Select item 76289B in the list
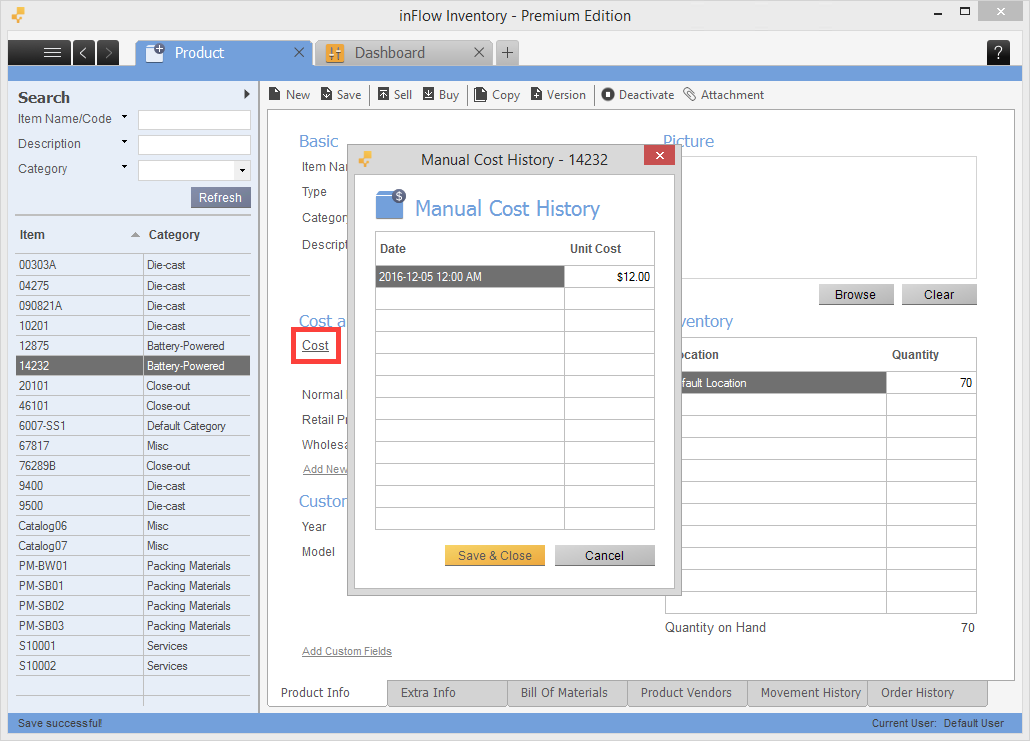Screen dimensions: 1030x741 (x=133, y=466)
